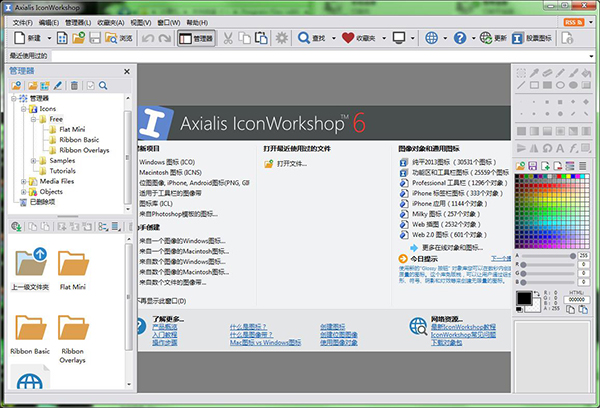Screen dimensions: 600x408
Task: Select Tutorials folder in the tree
Action: coord(62,171)
